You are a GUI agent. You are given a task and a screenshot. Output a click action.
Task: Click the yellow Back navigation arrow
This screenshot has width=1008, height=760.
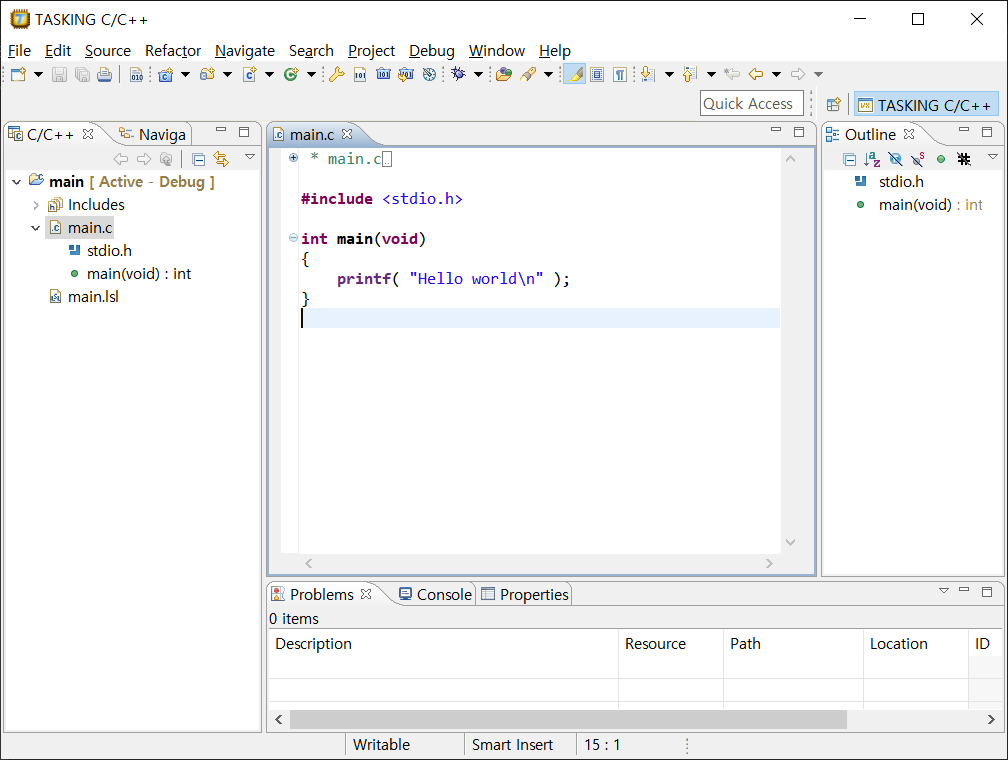pos(756,75)
